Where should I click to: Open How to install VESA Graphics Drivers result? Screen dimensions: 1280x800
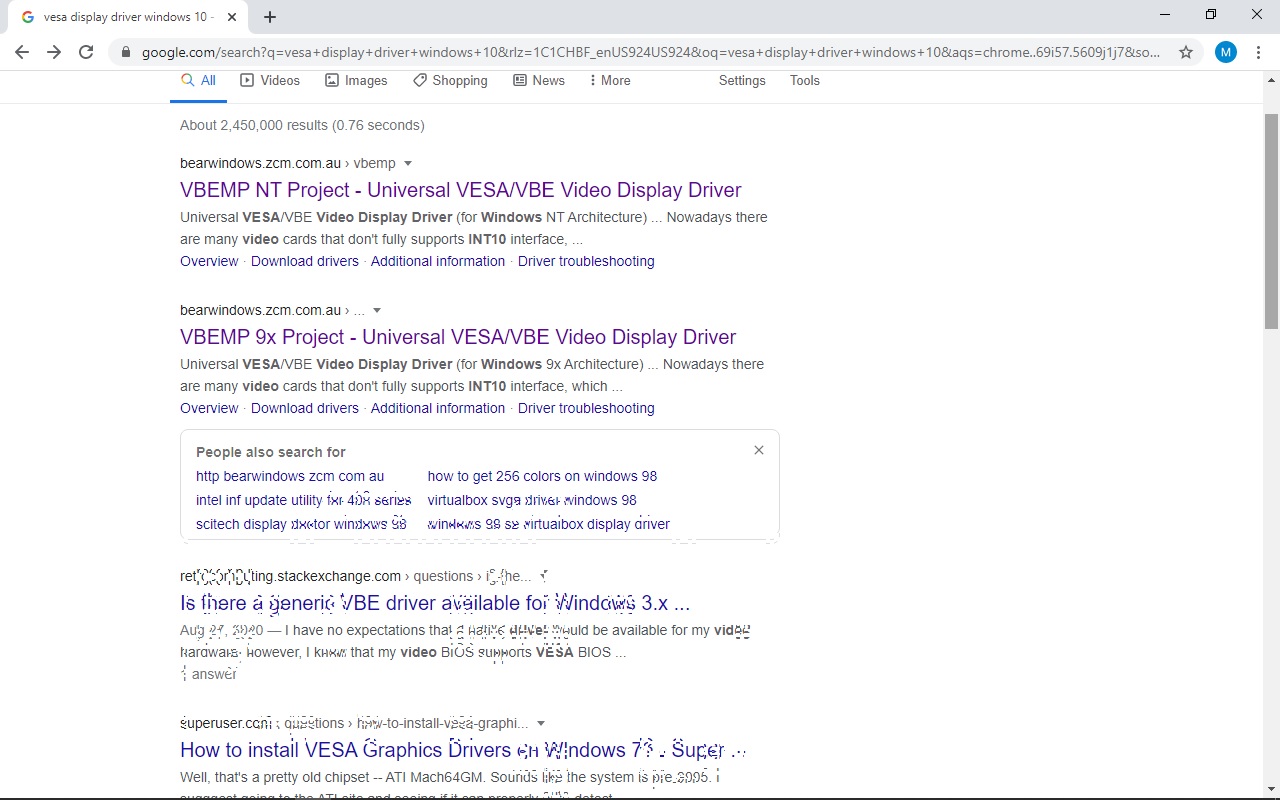pos(463,750)
